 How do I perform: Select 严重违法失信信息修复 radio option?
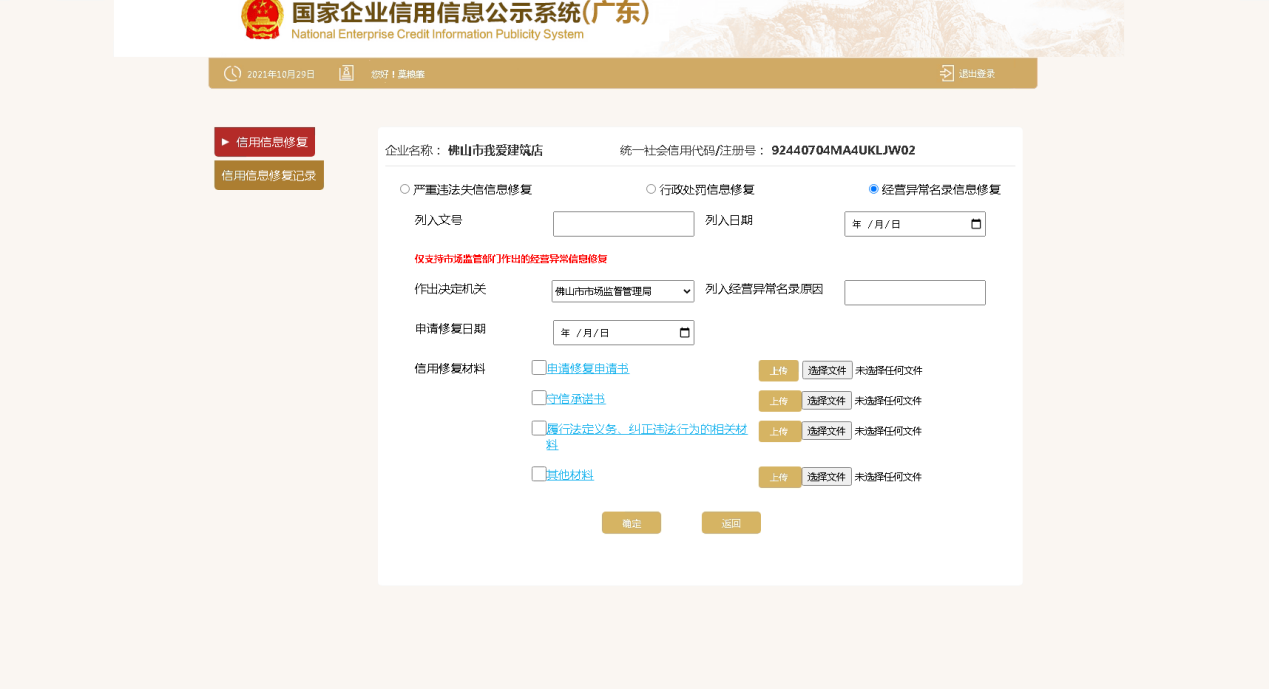coord(405,189)
